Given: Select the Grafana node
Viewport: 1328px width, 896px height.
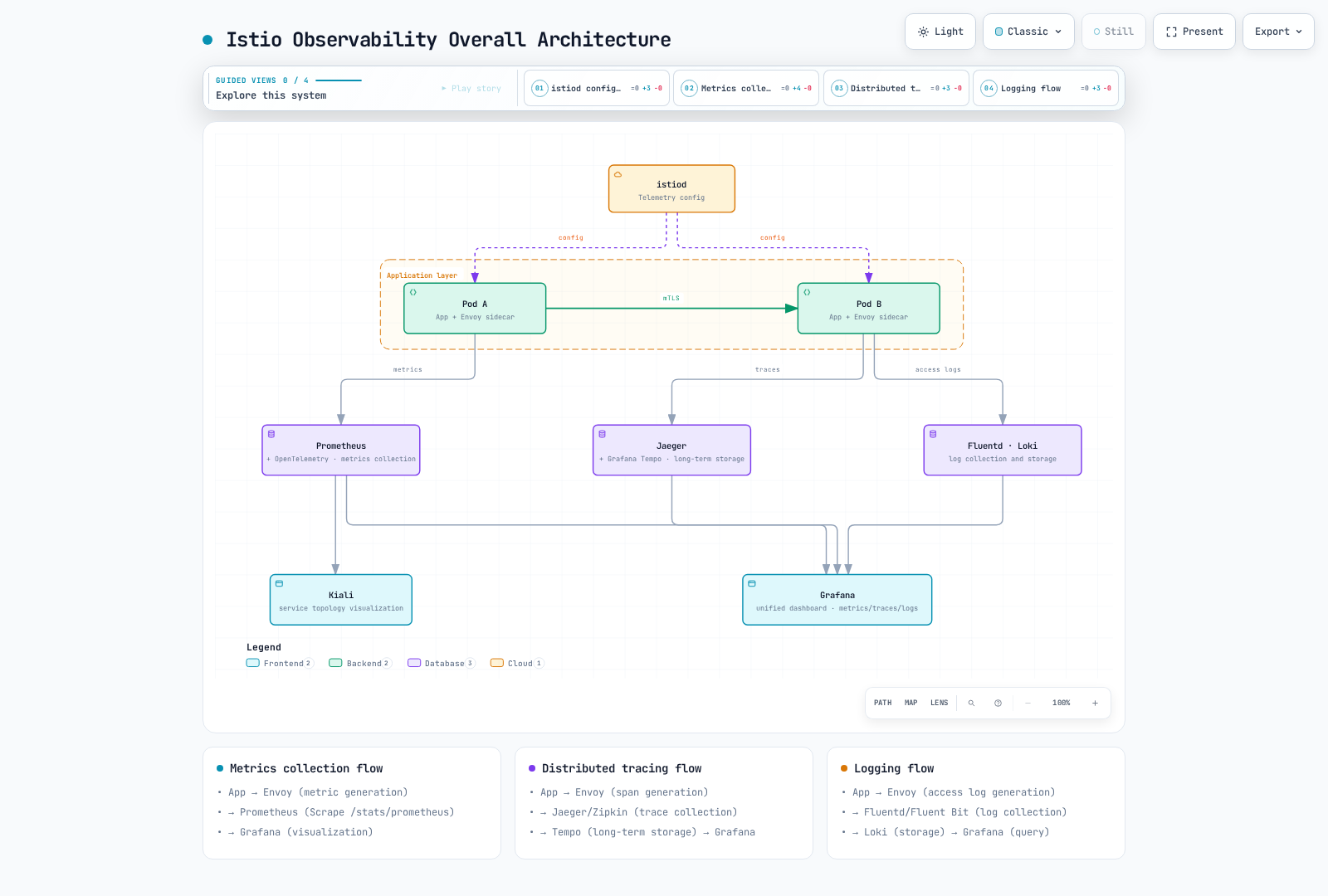Looking at the screenshot, I should click(837, 600).
